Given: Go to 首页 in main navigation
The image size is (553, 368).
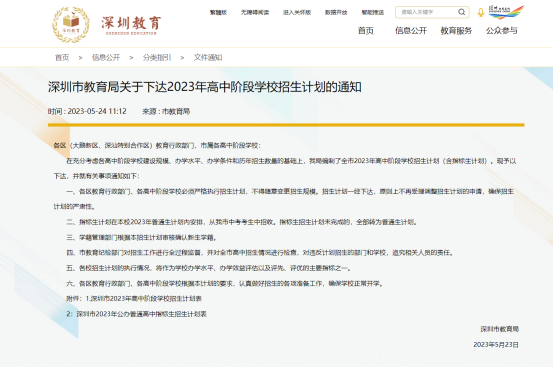Looking at the screenshot, I should [366, 31].
